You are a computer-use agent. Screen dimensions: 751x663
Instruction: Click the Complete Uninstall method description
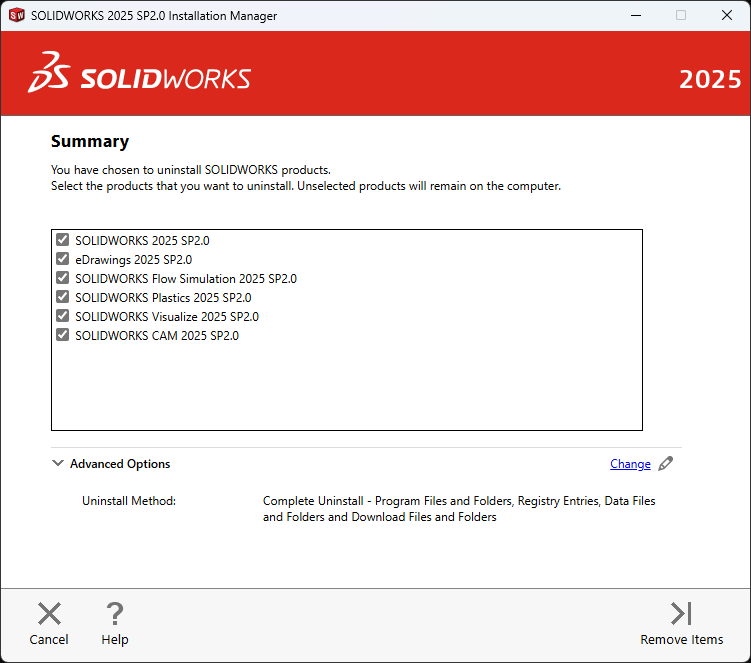click(459, 509)
